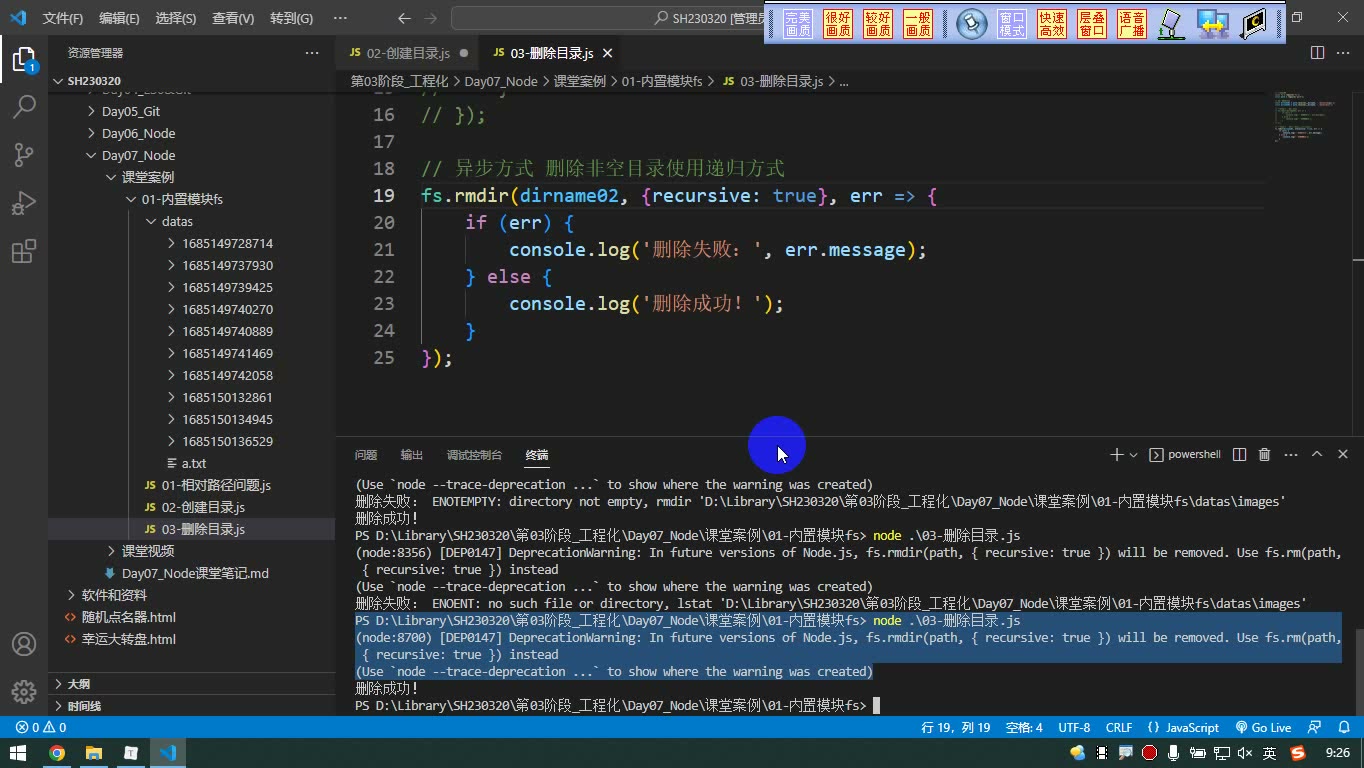Viewport: 1364px width, 768px height.
Task: Expand the 软件和资料 folder
Action: (114, 595)
